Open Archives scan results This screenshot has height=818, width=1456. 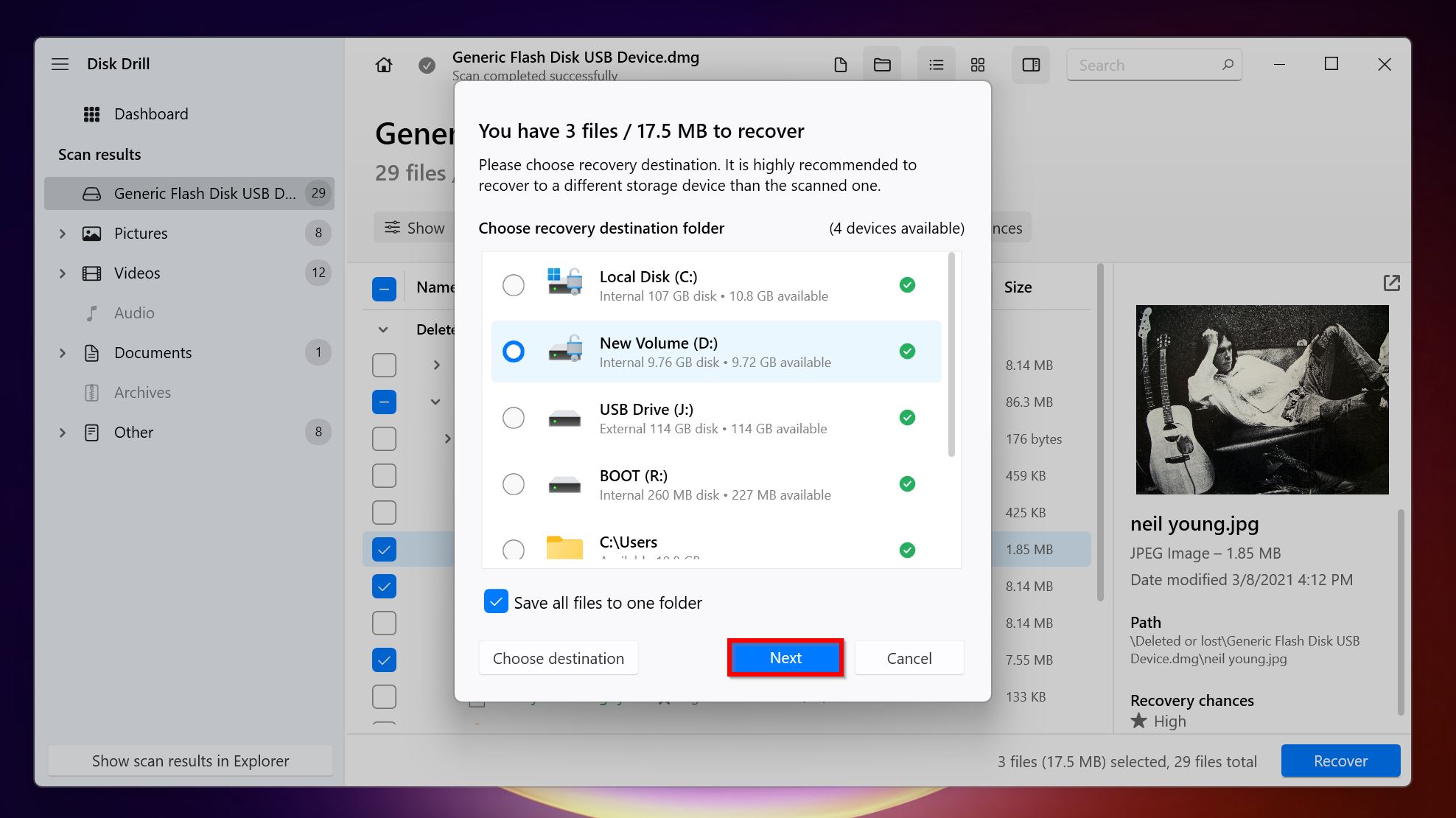point(189,393)
